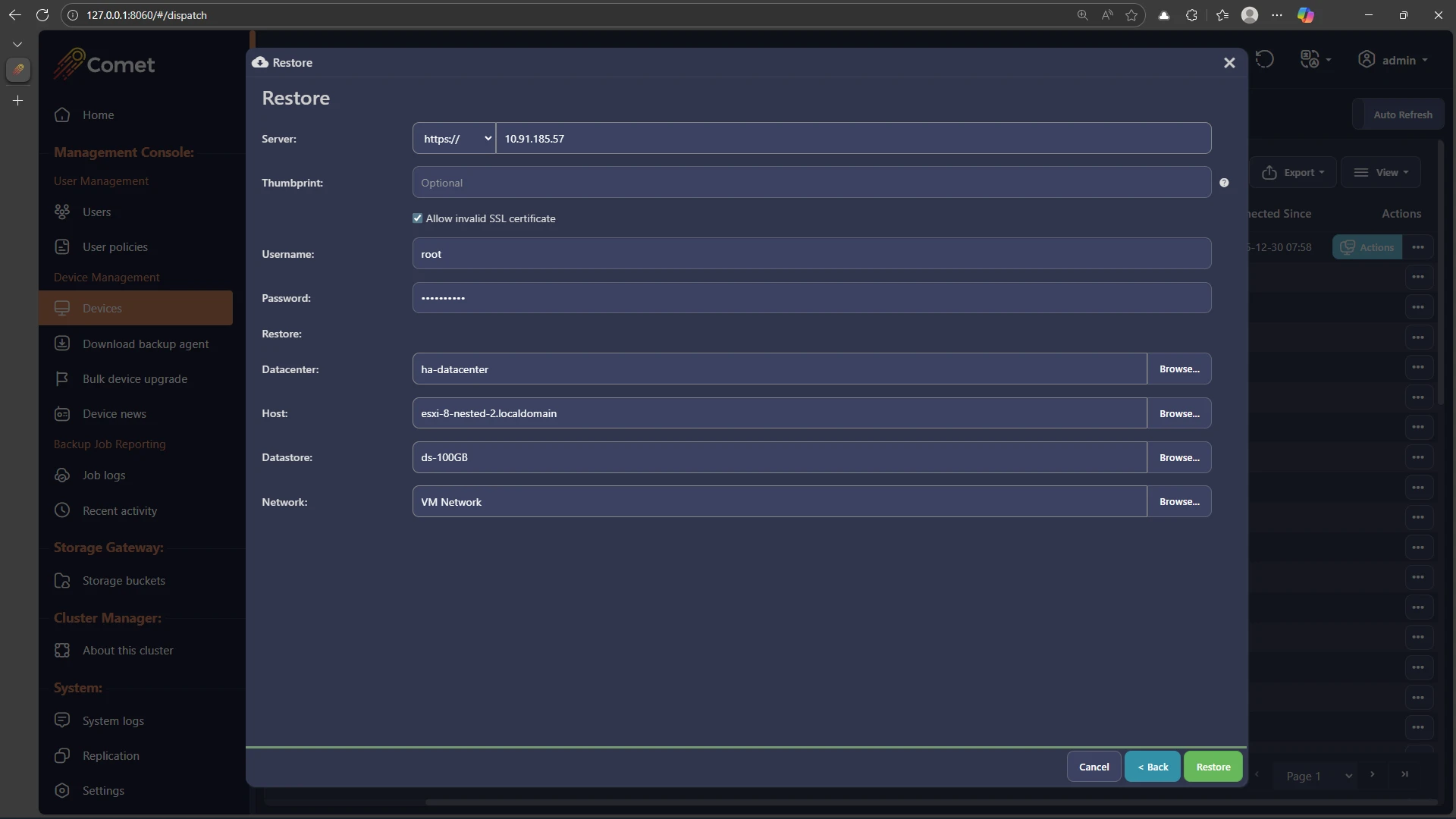Click the Network field VM Network
Viewport: 1456px width, 819px height.
click(x=780, y=501)
